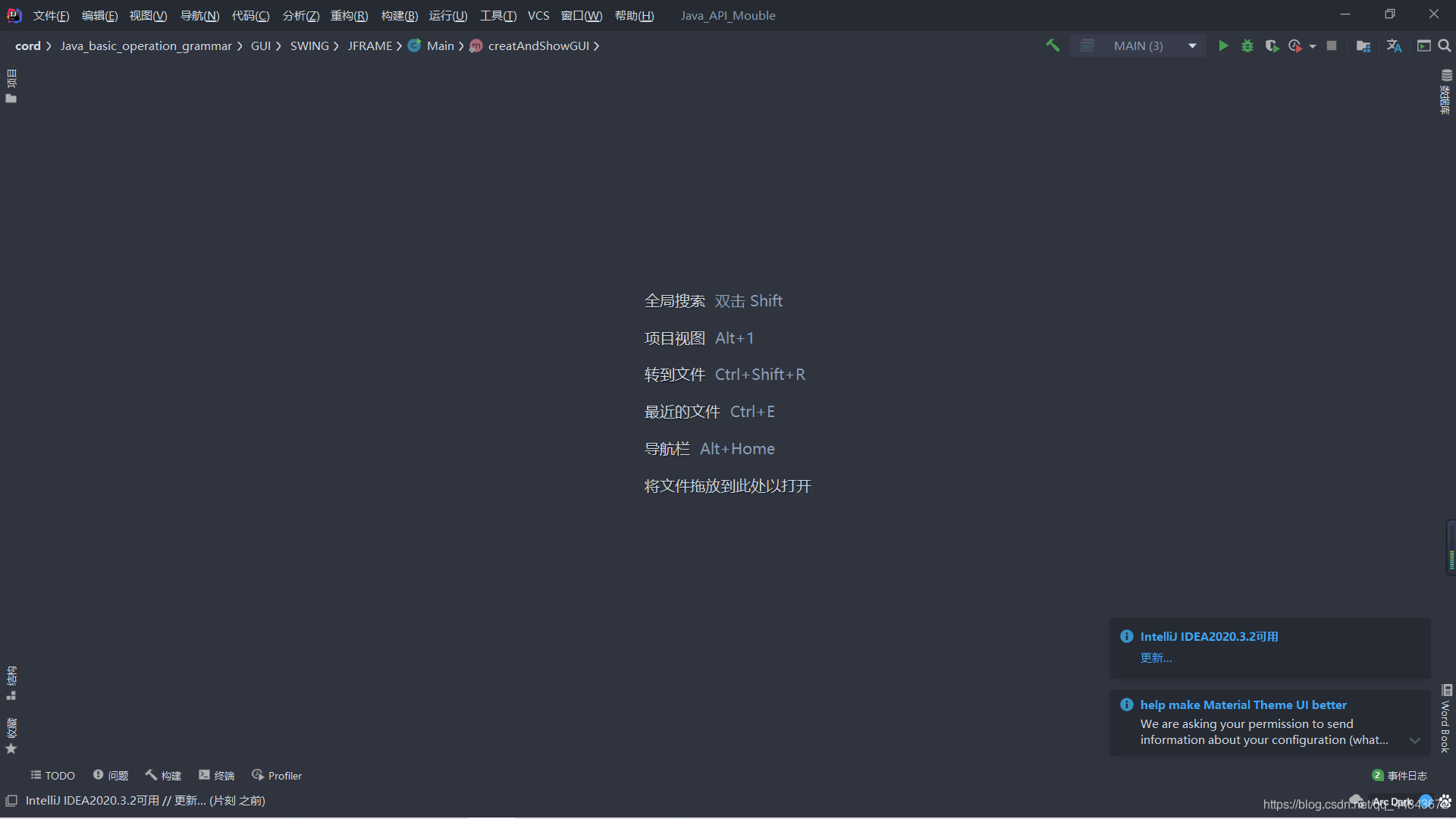
Task: Open the 终端 Terminal tool window tab
Action: (x=216, y=776)
